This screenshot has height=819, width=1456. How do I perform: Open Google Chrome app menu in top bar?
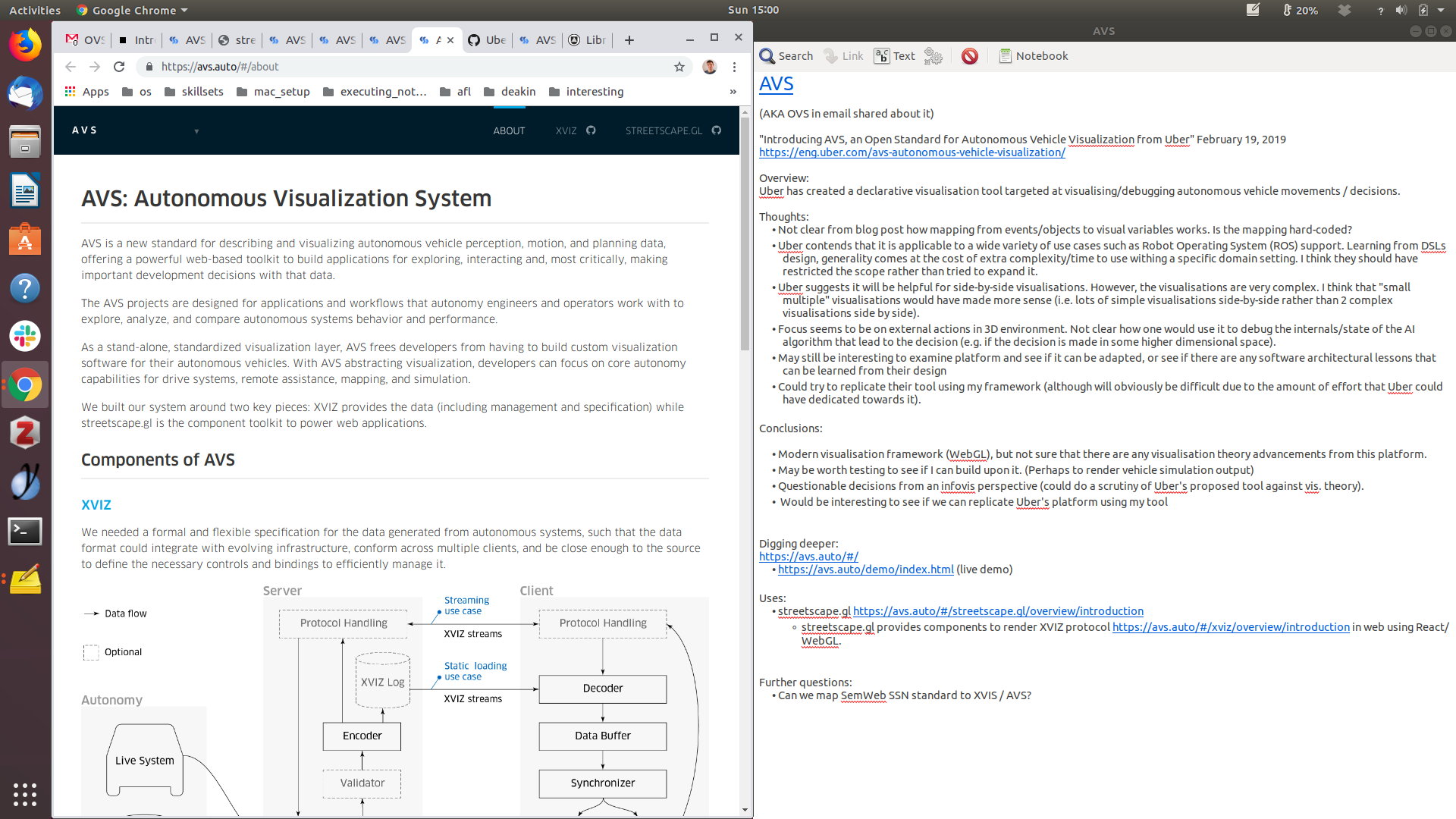pyautogui.click(x=133, y=11)
